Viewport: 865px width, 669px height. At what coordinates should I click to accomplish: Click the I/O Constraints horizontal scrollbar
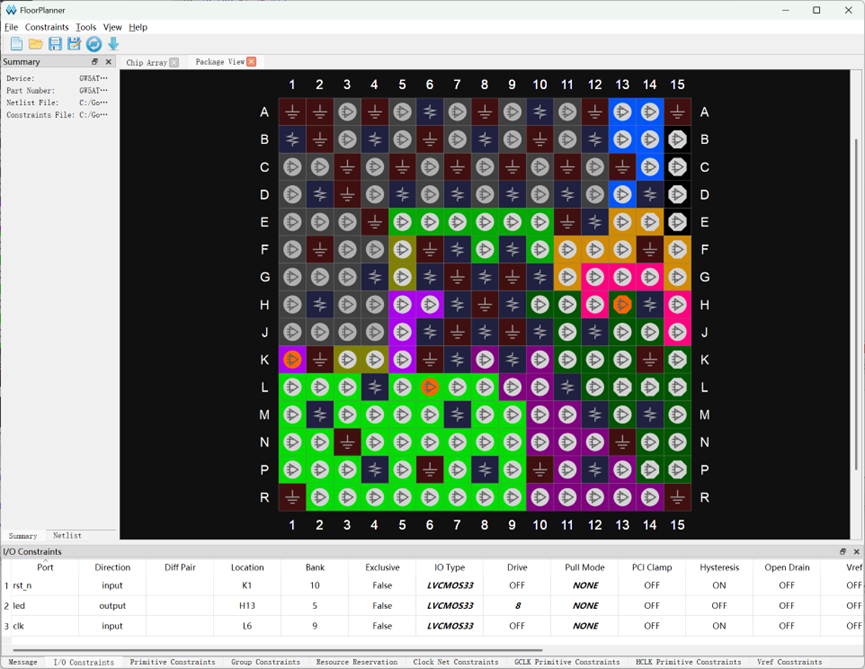pos(277,650)
